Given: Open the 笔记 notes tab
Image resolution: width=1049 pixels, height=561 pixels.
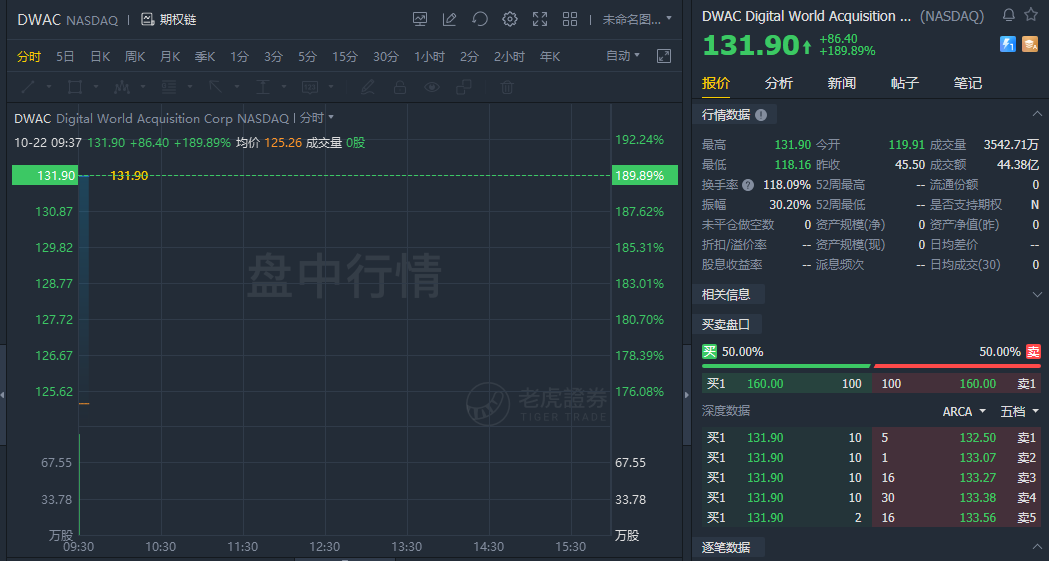Looking at the screenshot, I should pyautogui.click(x=967, y=83).
